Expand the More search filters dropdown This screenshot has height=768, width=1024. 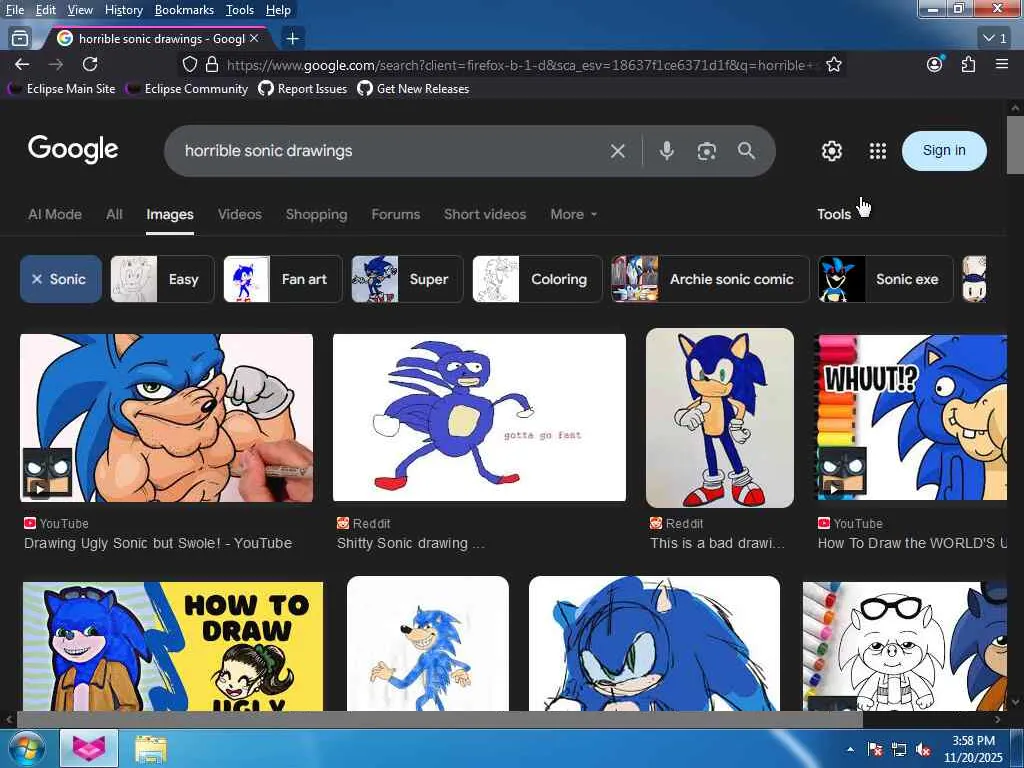coord(573,214)
